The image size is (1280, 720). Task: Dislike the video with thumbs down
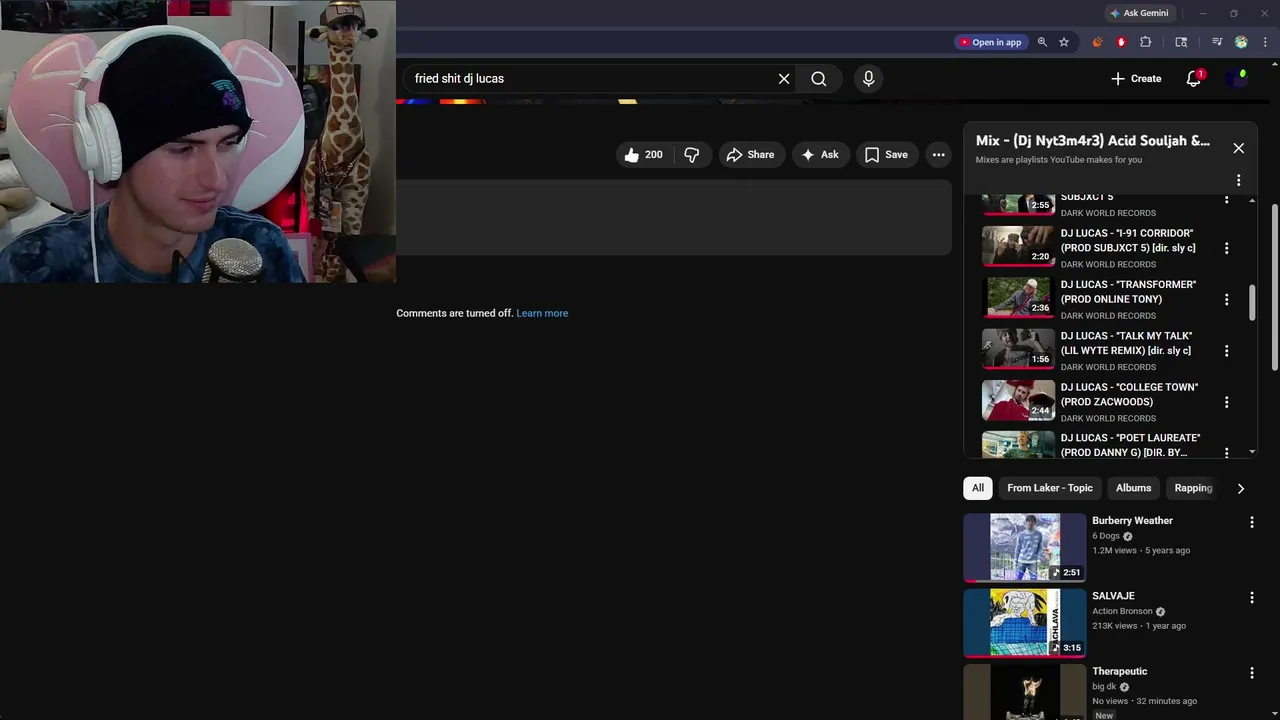(692, 155)
